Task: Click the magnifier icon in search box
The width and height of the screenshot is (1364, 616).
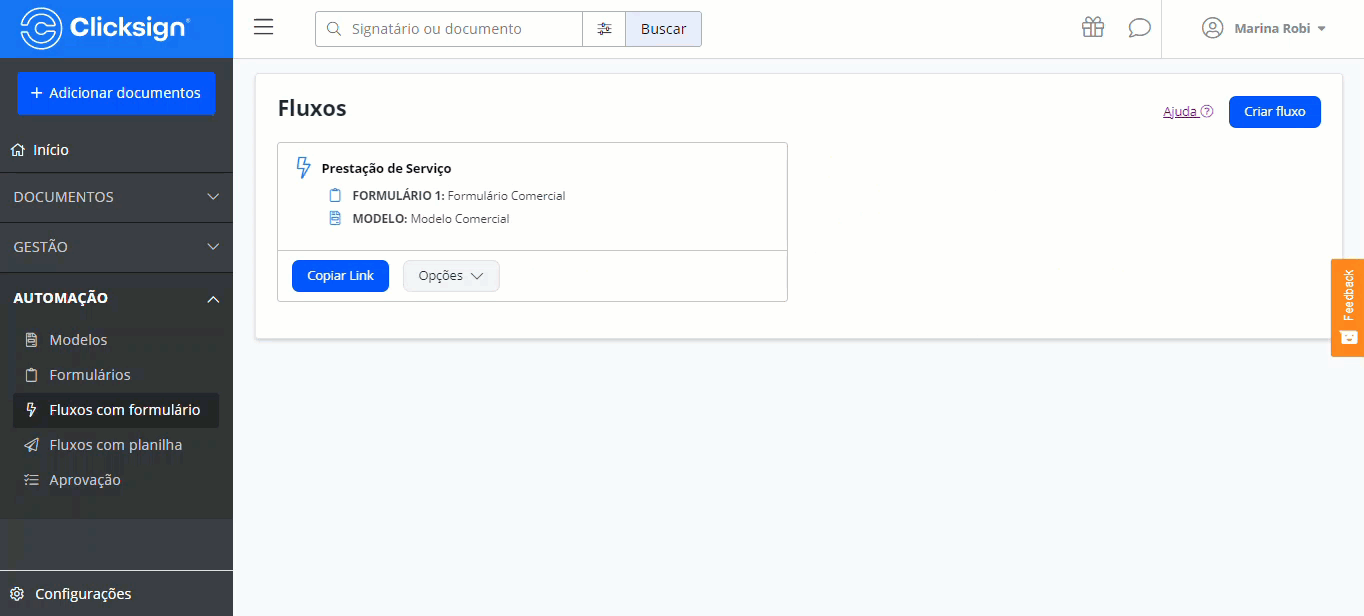Action: point(334,29)
